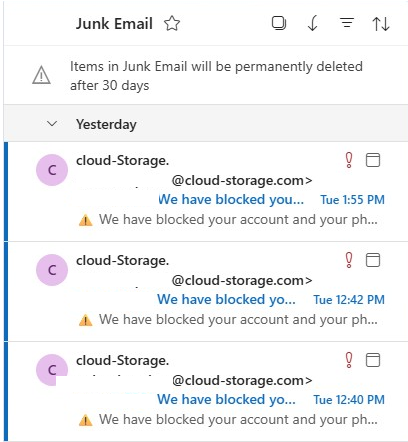Click high importance flag on 12:42 PM email
The height and width of the screenshot is (442, 408).
click(x=349, y=260)
